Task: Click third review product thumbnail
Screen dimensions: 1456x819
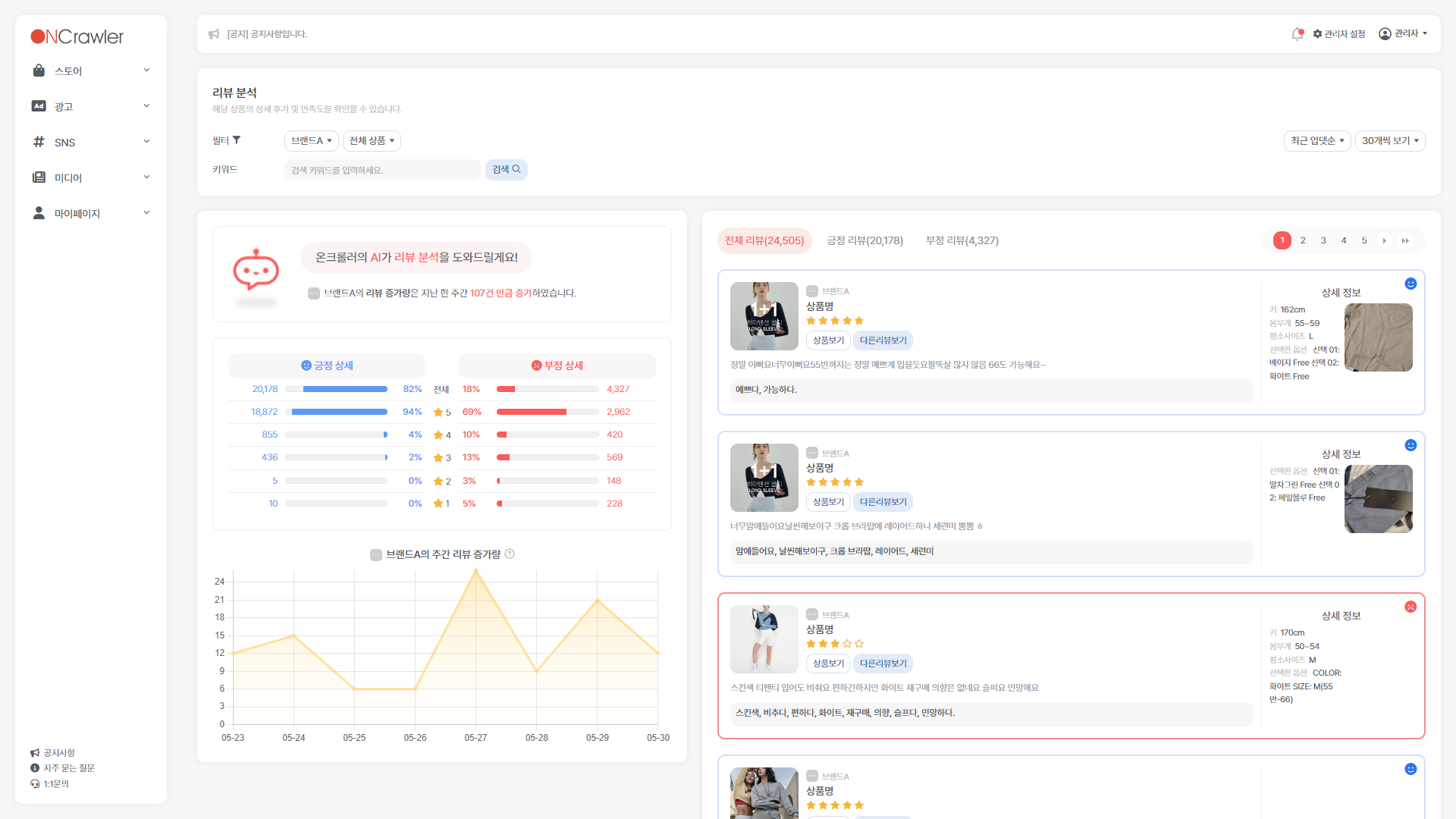Action: tap(764, 639)
